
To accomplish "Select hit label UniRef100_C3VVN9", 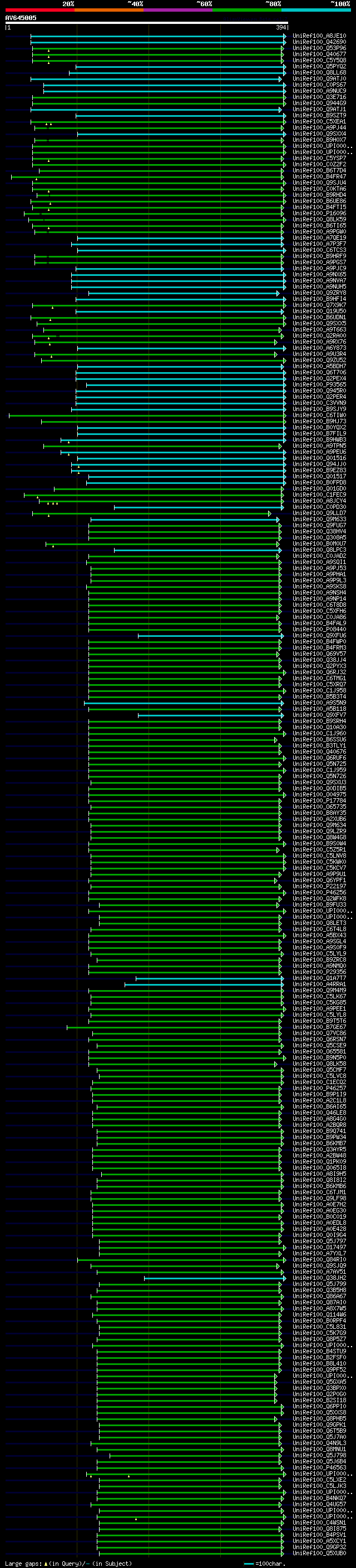I will (x=319, y=403).
